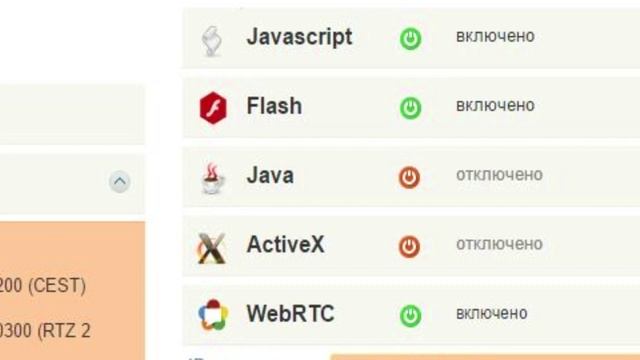Click the colorful WebRTC logo icon
This screenshot has width=640, height=360.
point(213,315)
